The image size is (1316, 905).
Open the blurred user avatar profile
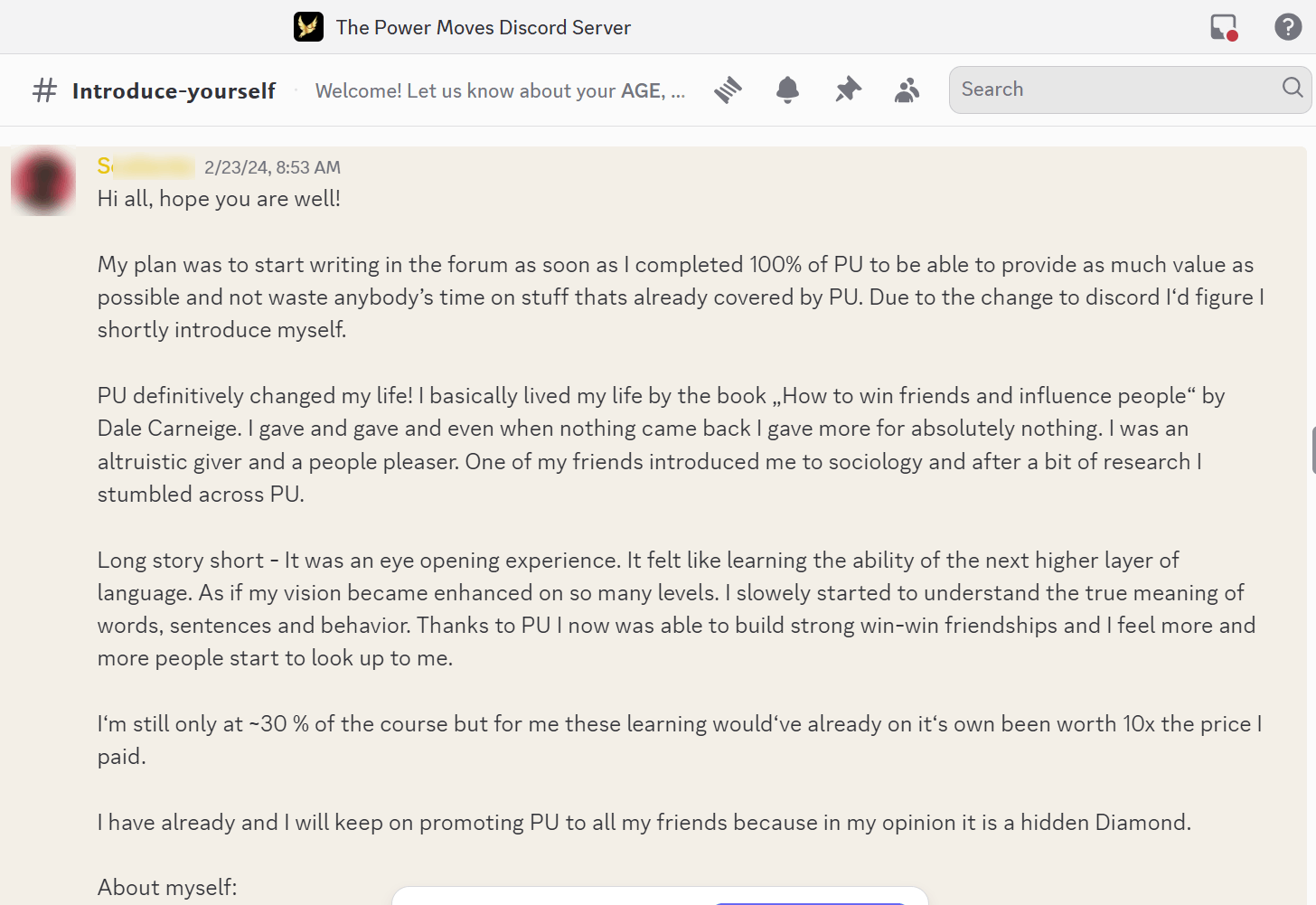point(42,182)
